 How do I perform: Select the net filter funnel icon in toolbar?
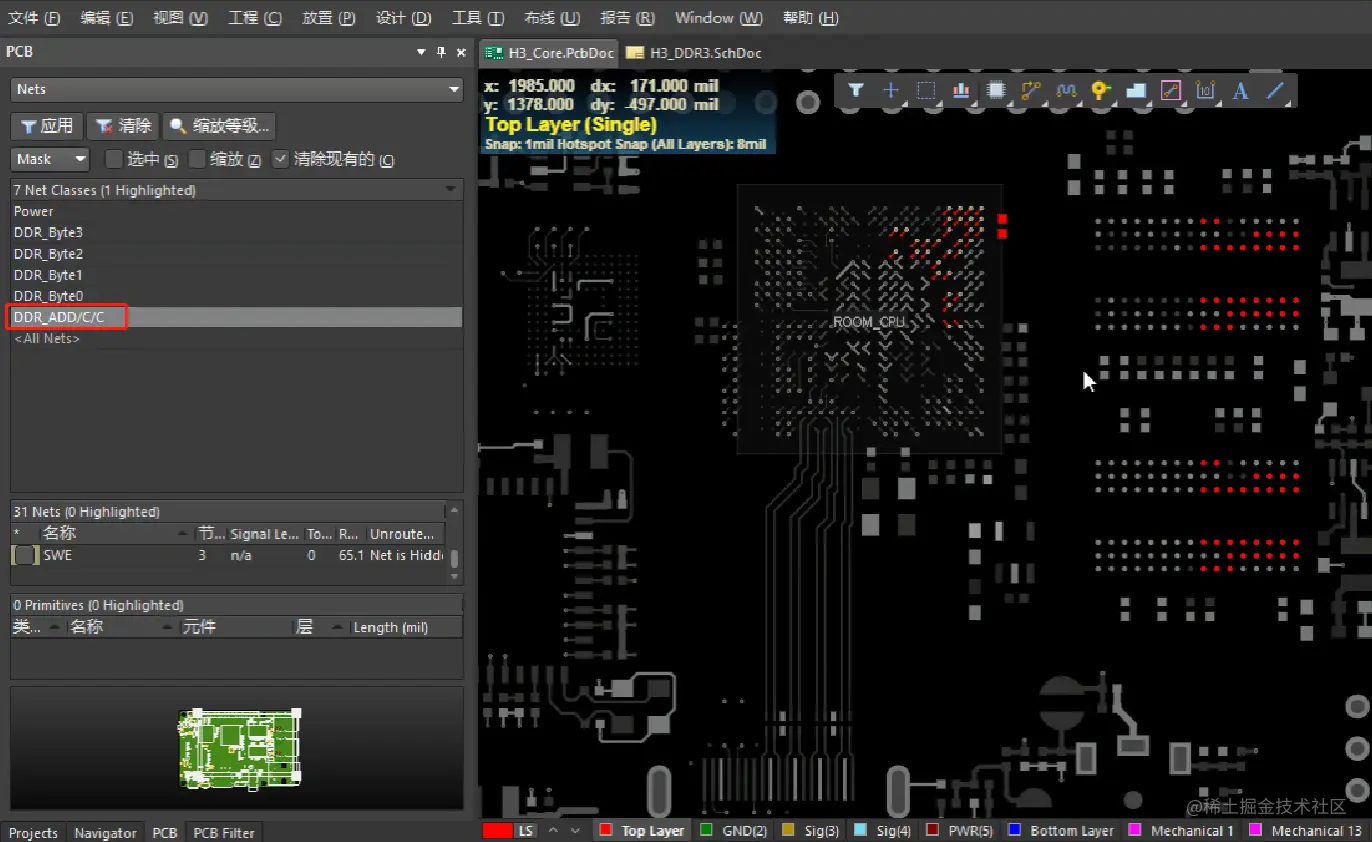coord(856,91)
